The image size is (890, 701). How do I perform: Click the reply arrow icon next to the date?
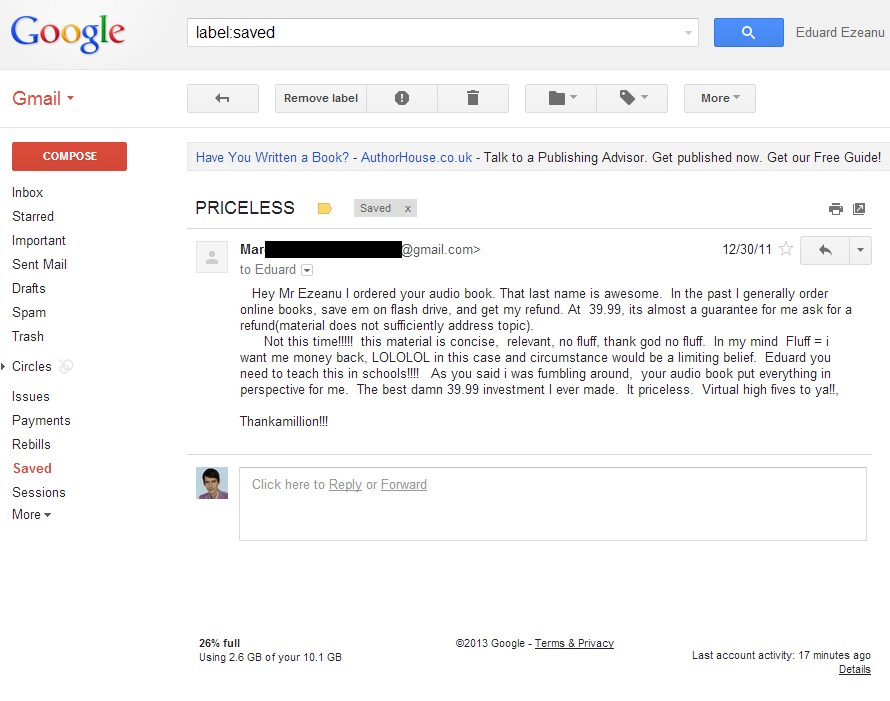825,250
